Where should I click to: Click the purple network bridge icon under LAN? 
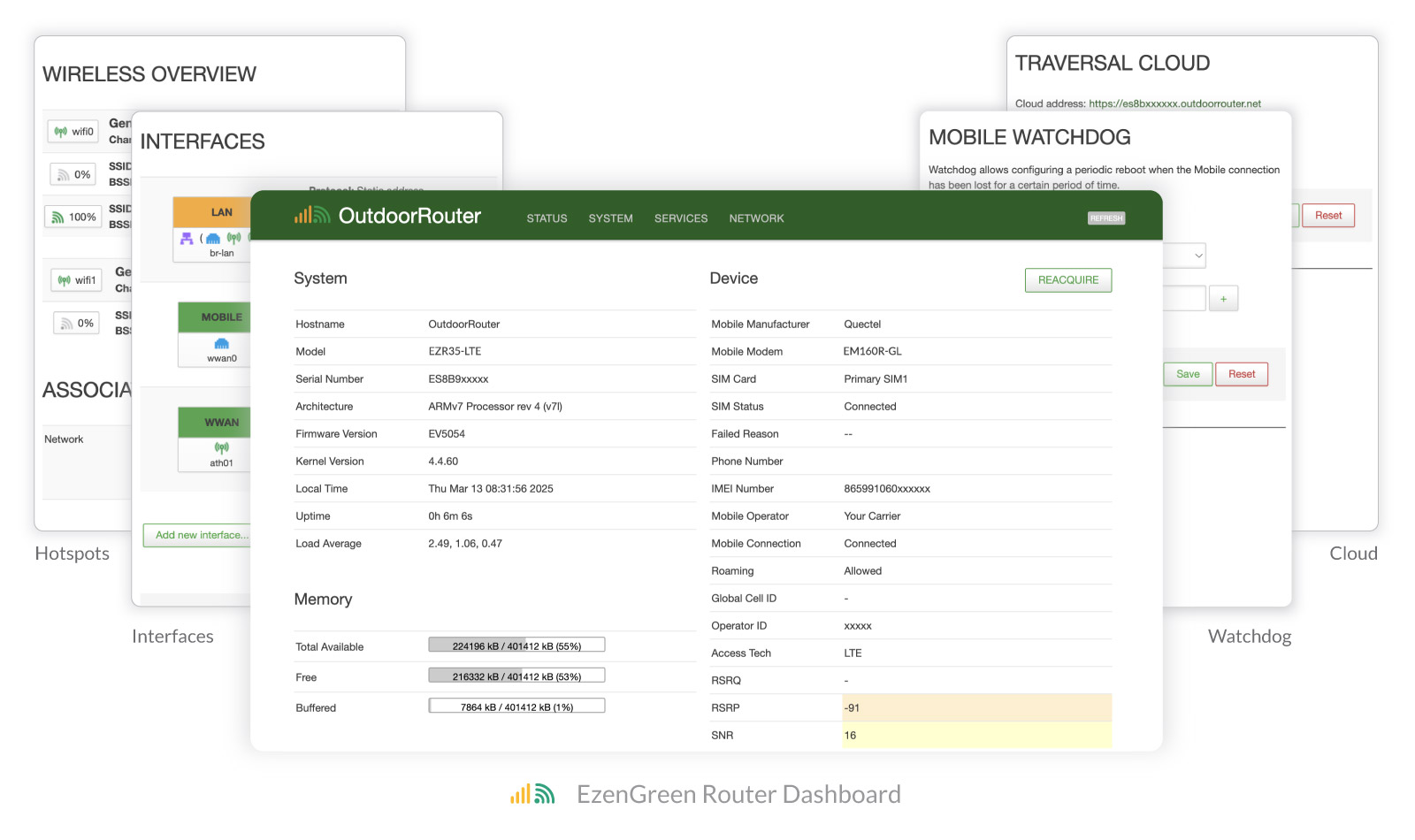[x=187, y=239]
